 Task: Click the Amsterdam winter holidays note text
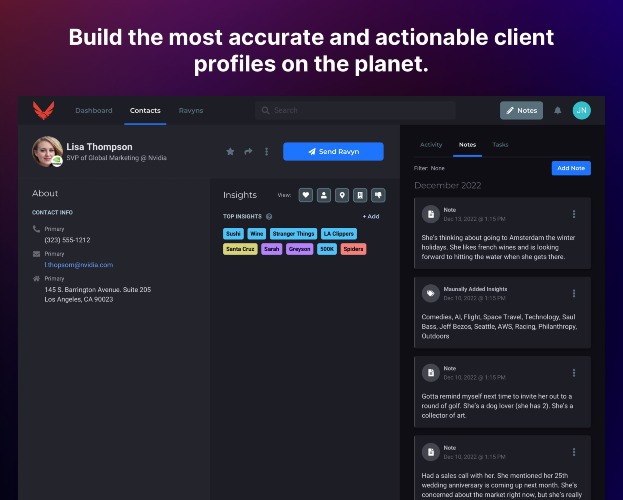(x=498, y=247)
